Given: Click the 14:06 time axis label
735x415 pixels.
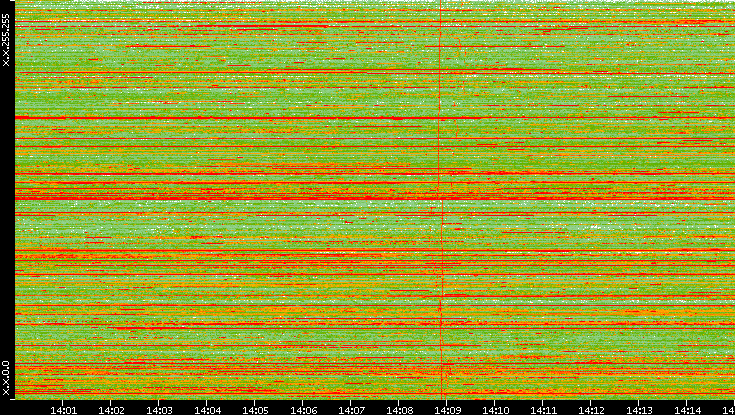Looking at the screenshot, I should point(303,410).
